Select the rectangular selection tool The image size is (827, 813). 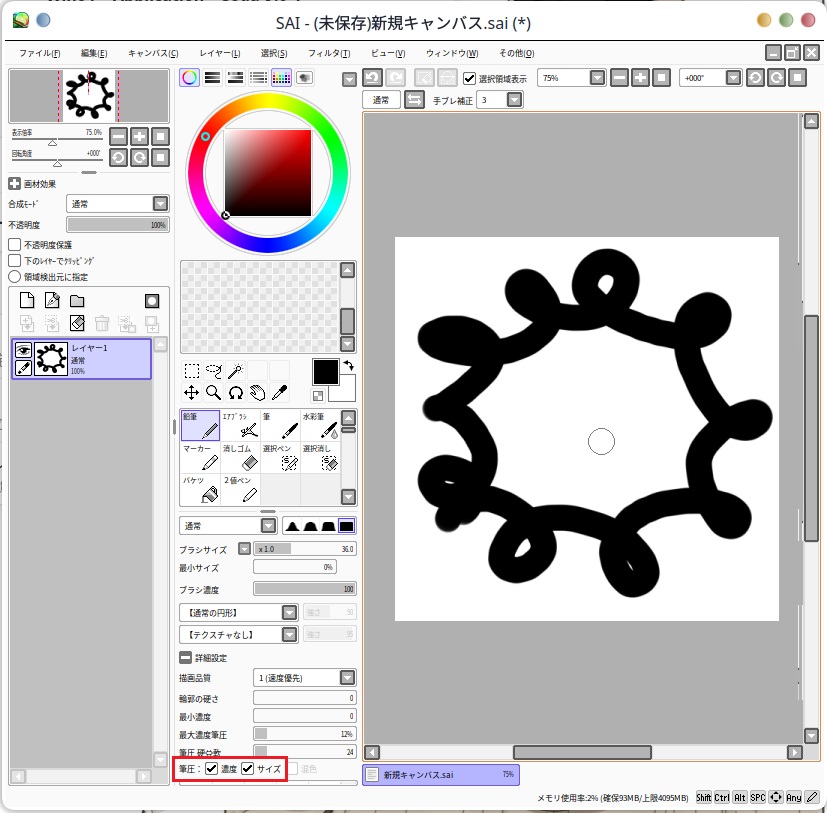click(x=191, y=371)
